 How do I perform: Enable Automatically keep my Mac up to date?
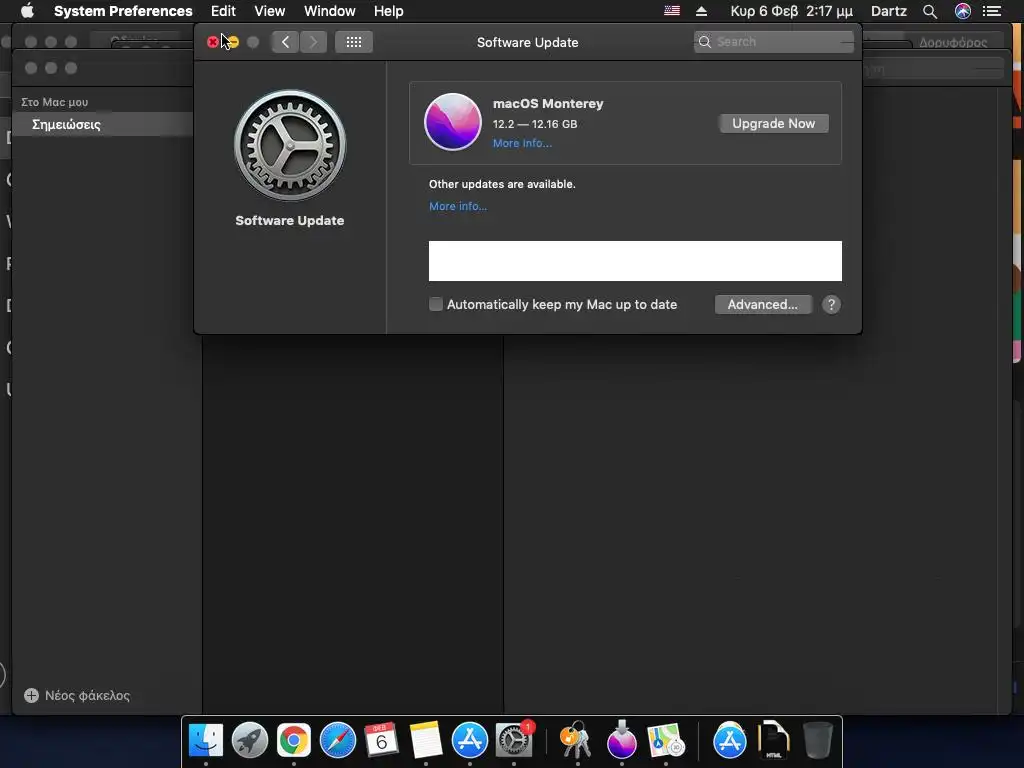[436, 304]
